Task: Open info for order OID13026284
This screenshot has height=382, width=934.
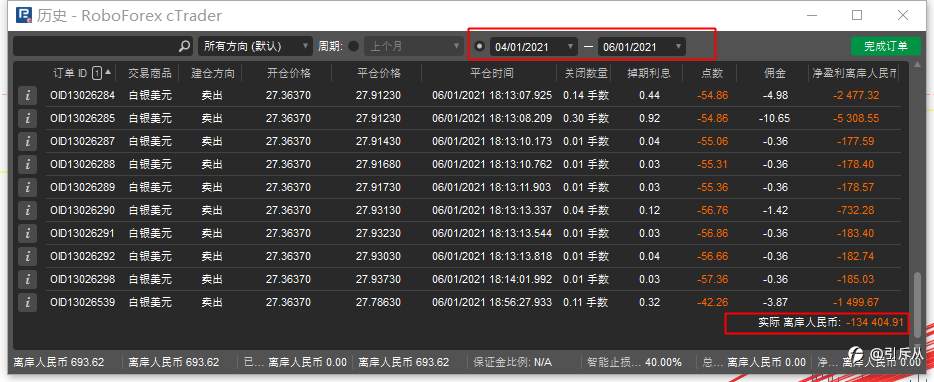Action: (27, 95)
